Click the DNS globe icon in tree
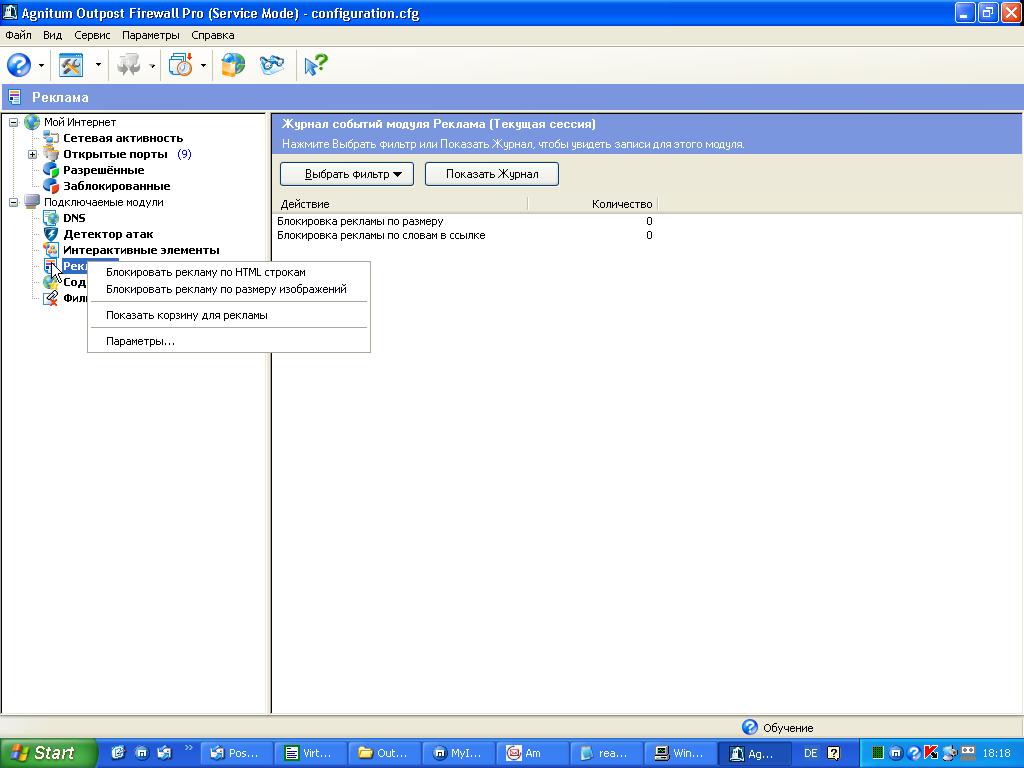1024x768 pixels. (x=51, y=218)
